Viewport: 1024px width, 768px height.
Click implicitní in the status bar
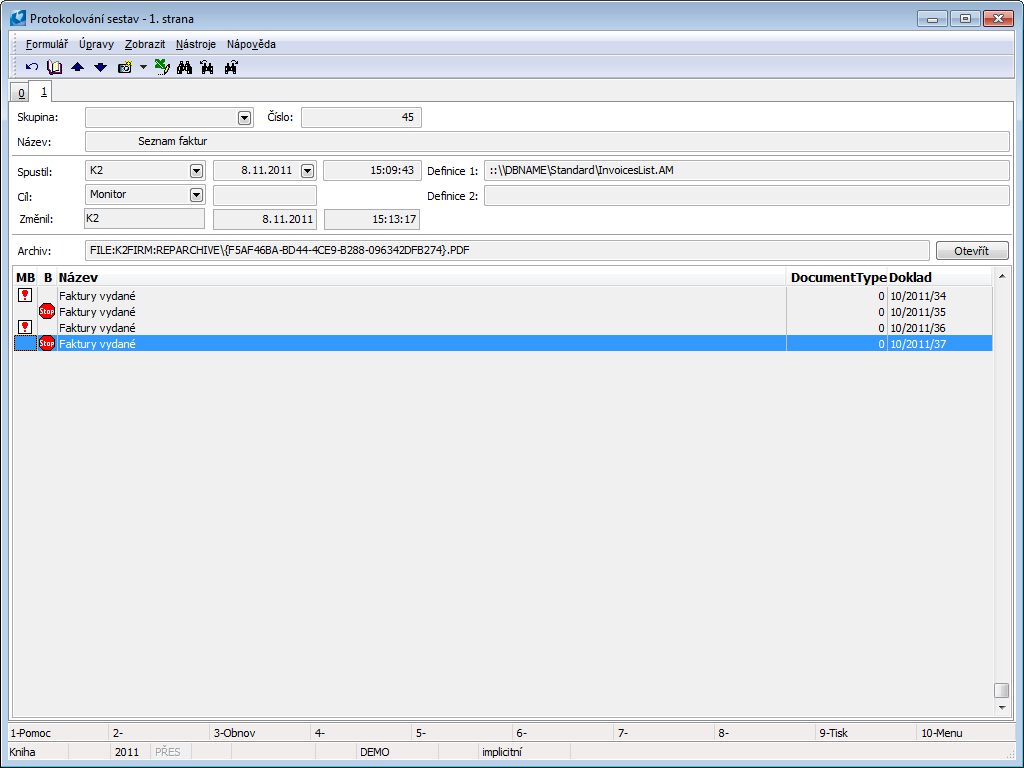pyautogui.click(x=502, y=752)
